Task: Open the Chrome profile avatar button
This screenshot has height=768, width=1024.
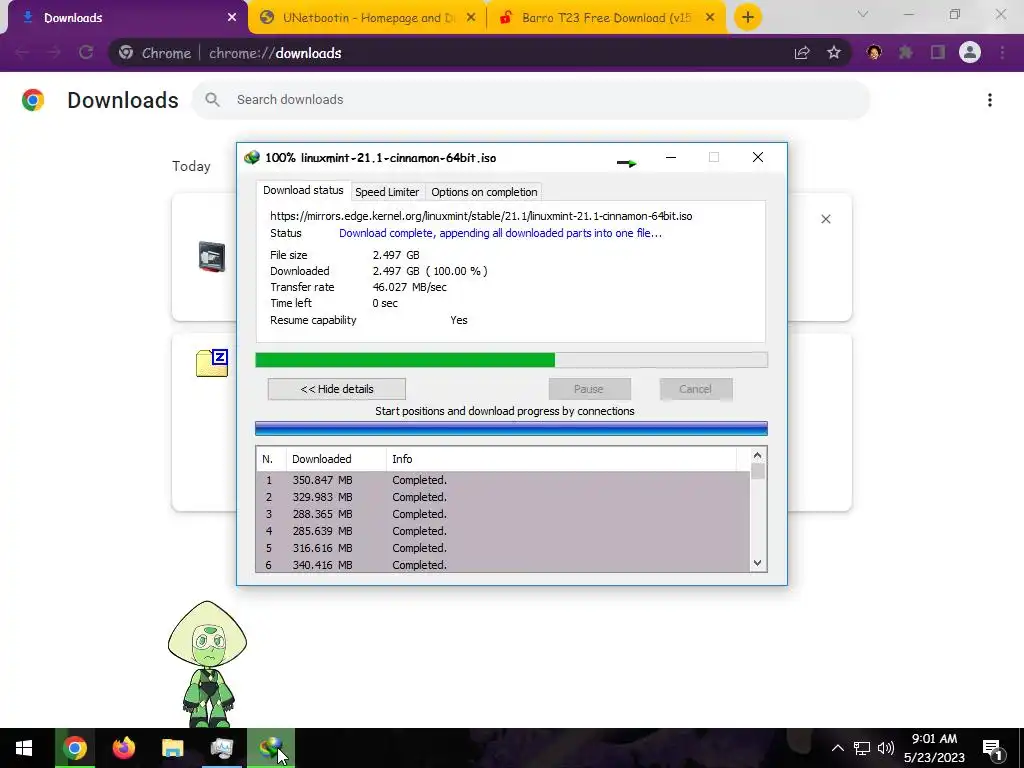Action: (x=970, y=52)
